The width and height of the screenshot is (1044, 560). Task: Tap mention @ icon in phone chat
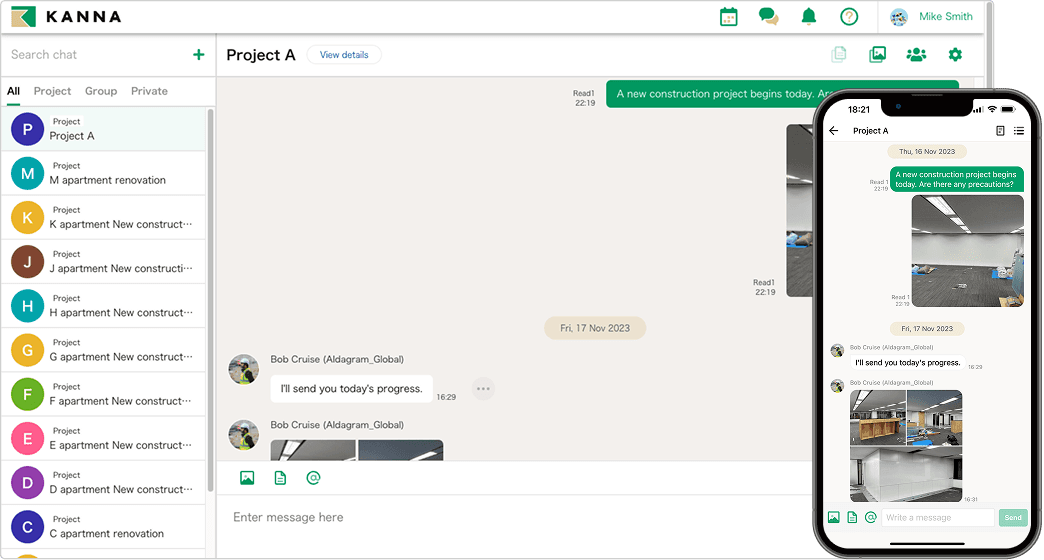pyautogui.click(x=870, y=517)
